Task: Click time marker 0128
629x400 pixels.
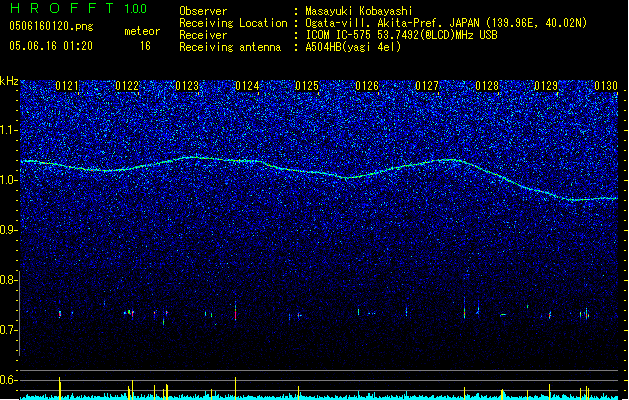Action: click(x=487, y=86)
